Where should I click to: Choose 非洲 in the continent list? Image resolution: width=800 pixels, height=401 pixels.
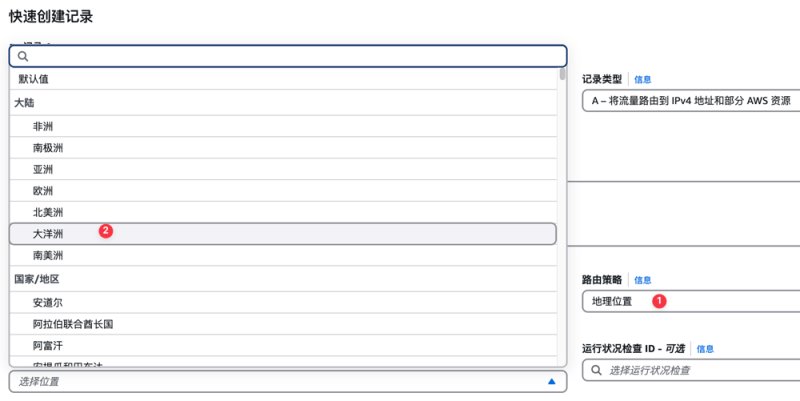[x=283, y=126]
